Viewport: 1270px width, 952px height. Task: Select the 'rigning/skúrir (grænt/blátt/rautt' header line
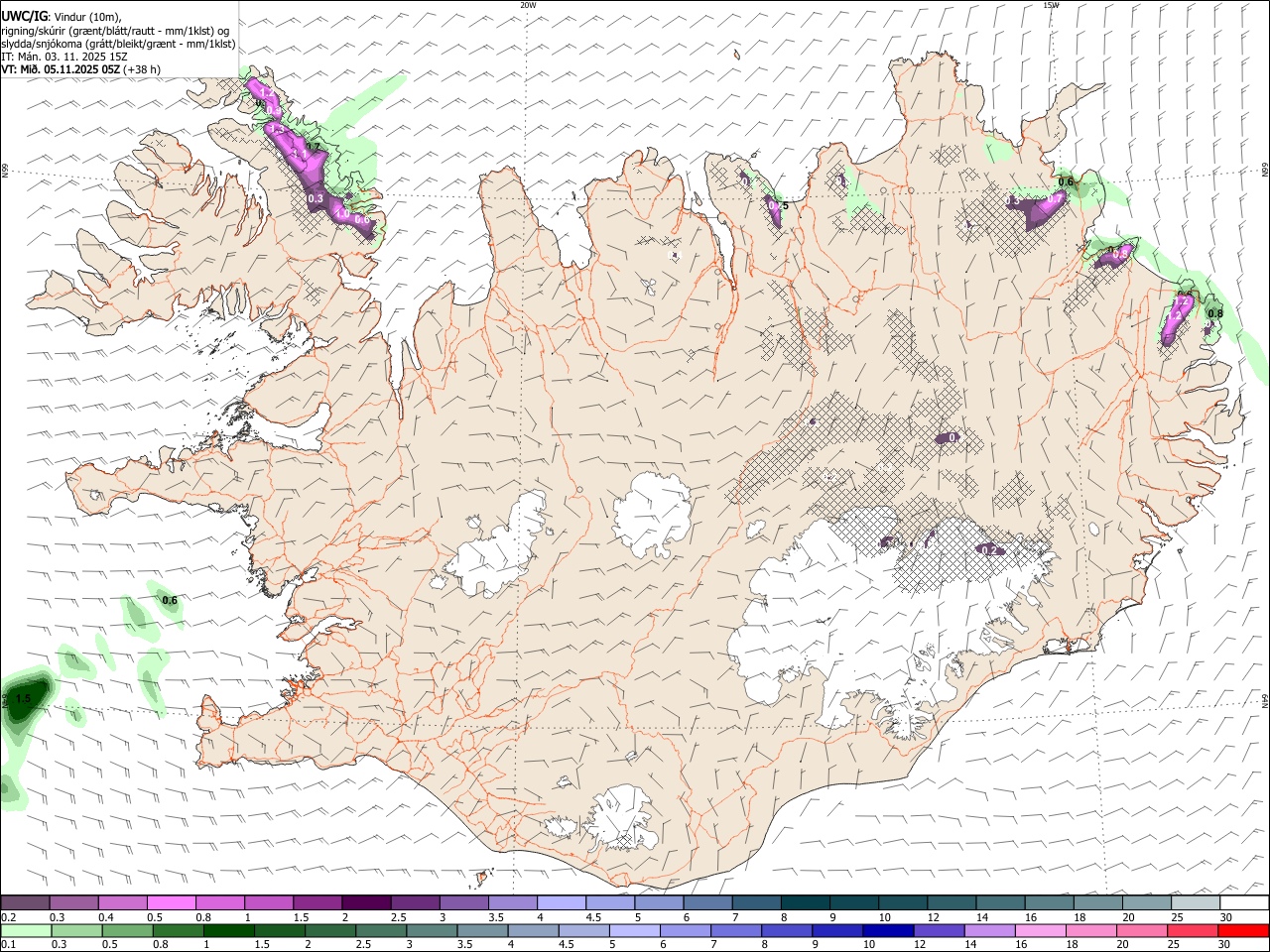coord(117,30)
